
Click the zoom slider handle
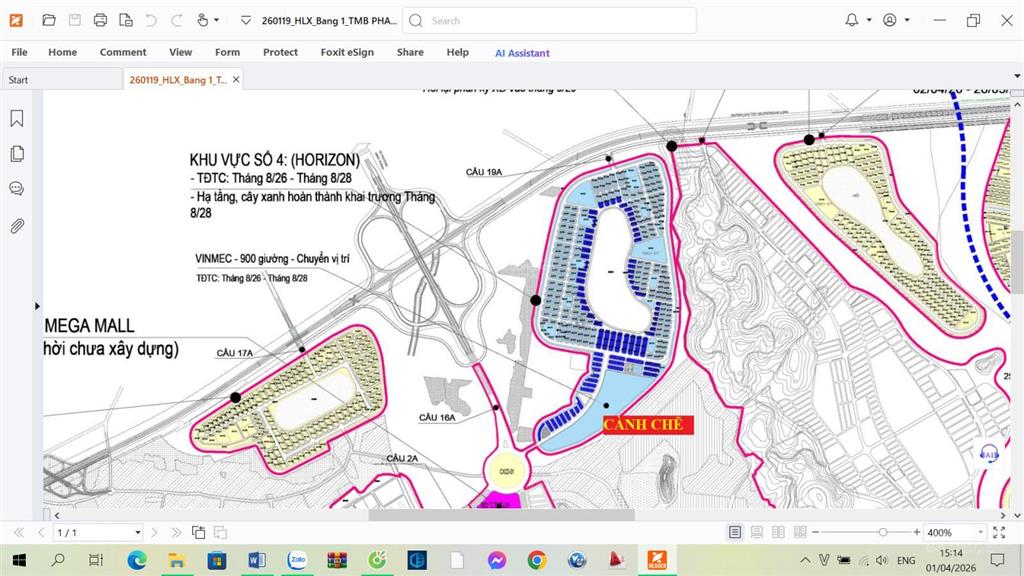[x=882, y=532]
